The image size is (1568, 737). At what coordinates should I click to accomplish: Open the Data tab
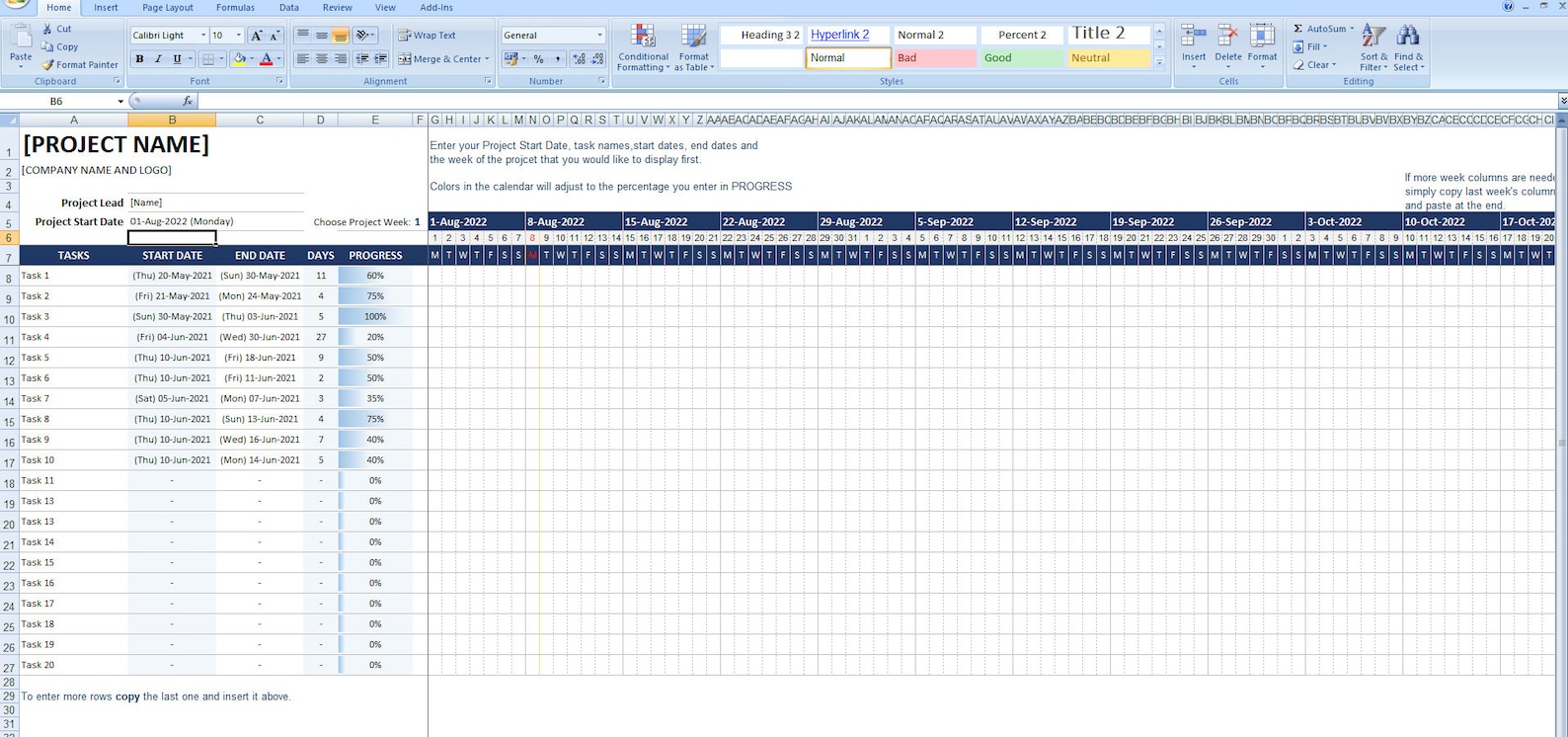[x=288, y=7]
